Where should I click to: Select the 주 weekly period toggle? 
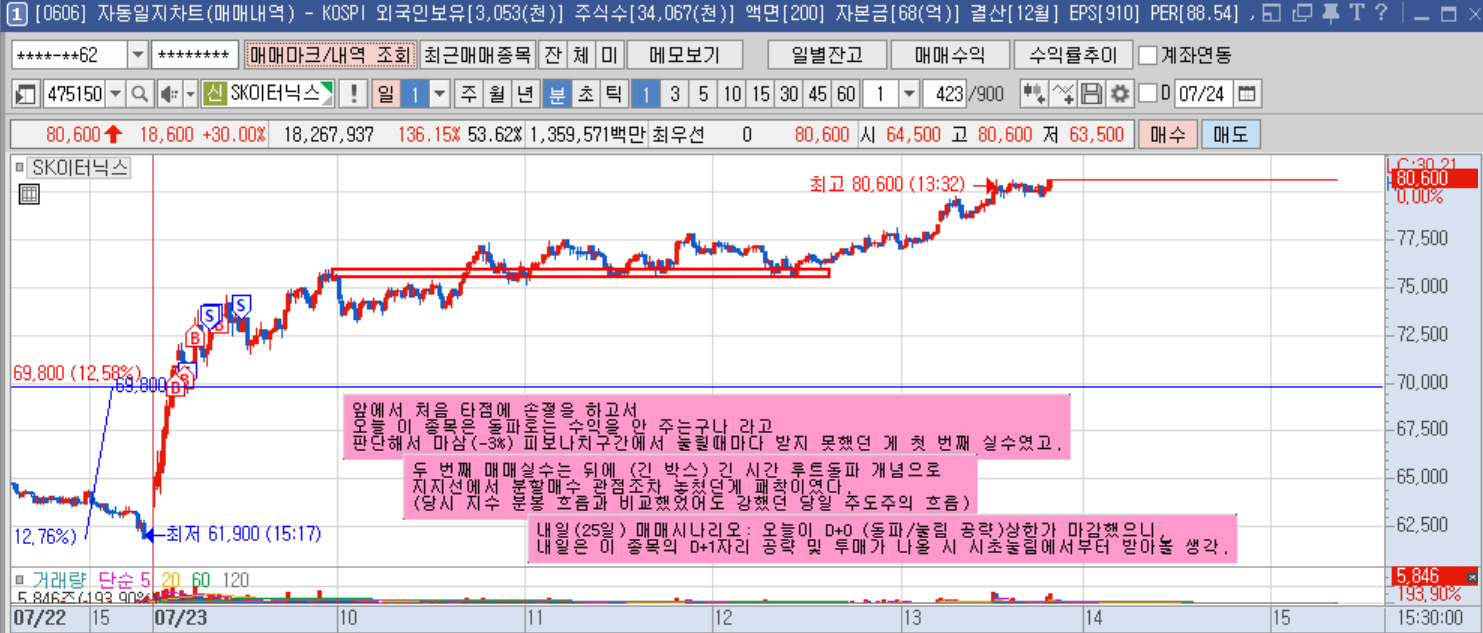point(468,94)
